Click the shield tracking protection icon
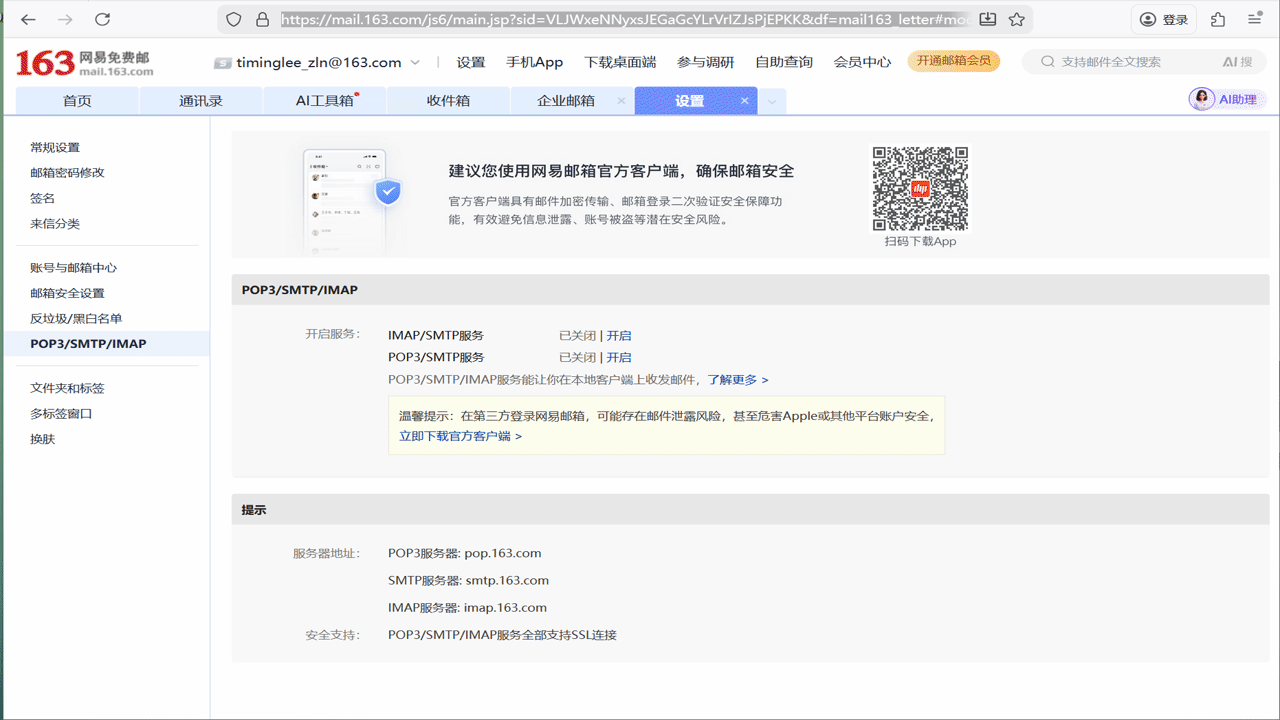 234,19
